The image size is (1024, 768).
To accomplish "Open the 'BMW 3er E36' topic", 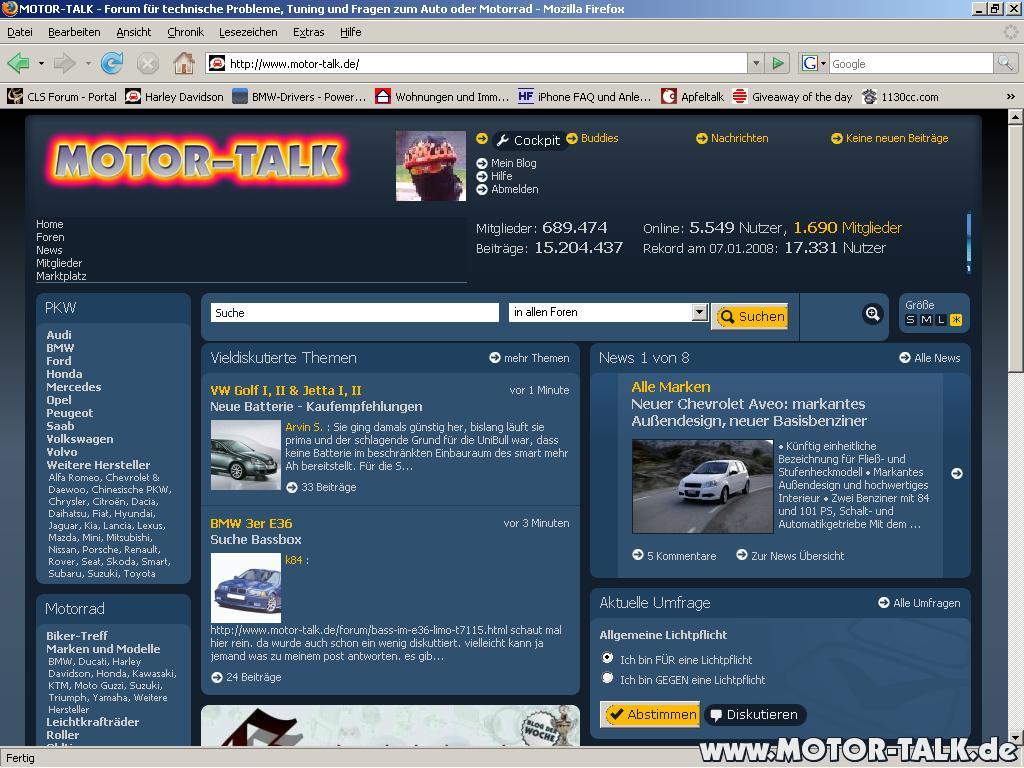I will click(251, 524).
